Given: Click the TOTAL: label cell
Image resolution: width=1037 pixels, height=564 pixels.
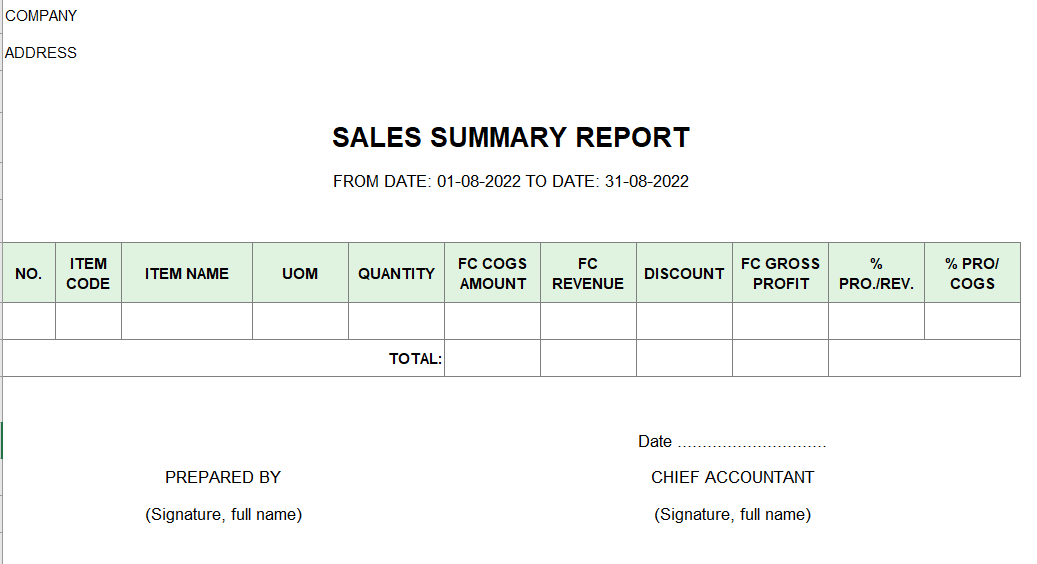Looking at the screenshot, I should (x=224, y=358).
